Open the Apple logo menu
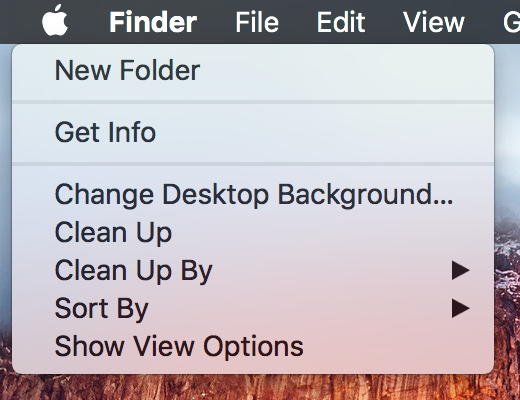This screenshot has width=520, height=400. 55,21
